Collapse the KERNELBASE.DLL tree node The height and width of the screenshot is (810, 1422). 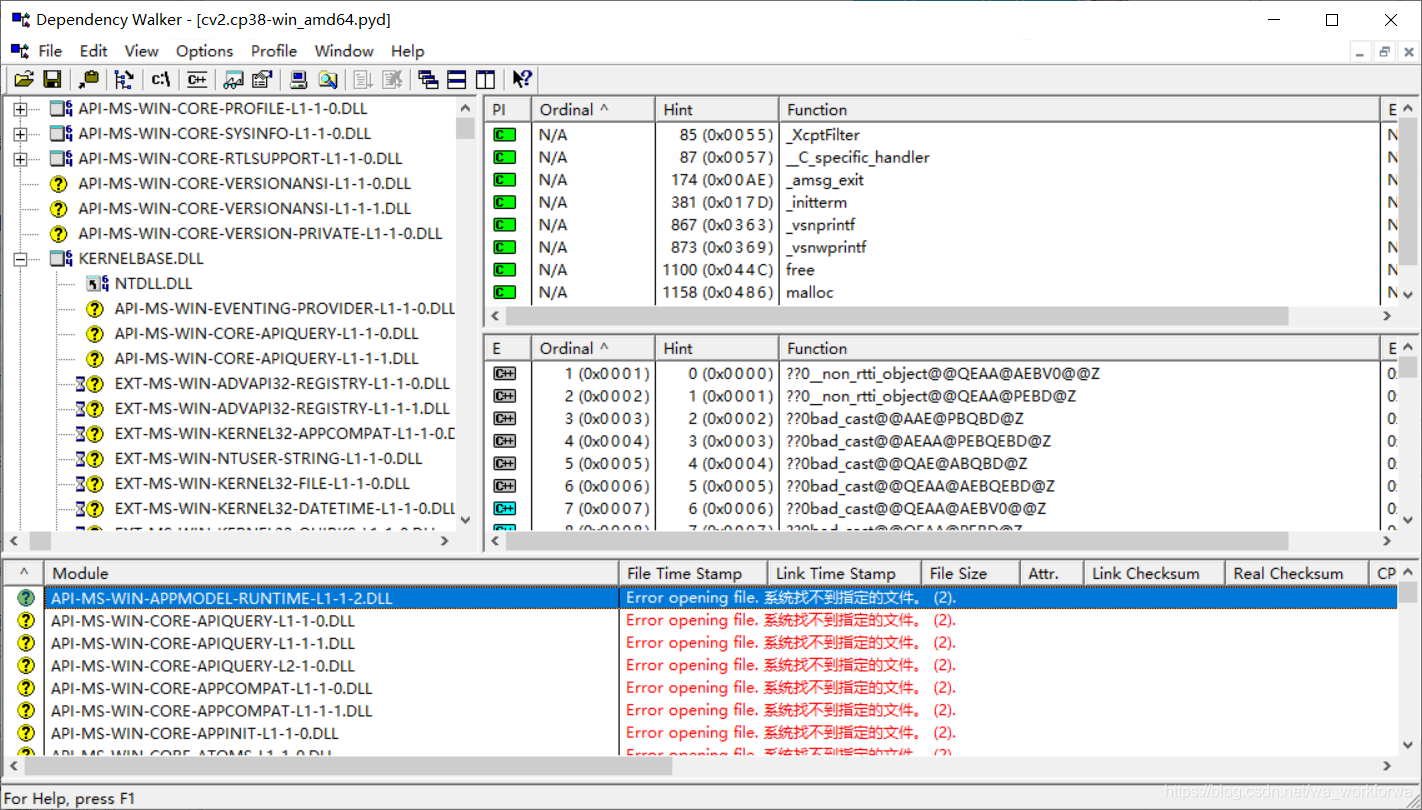click(x=20, y=259)
